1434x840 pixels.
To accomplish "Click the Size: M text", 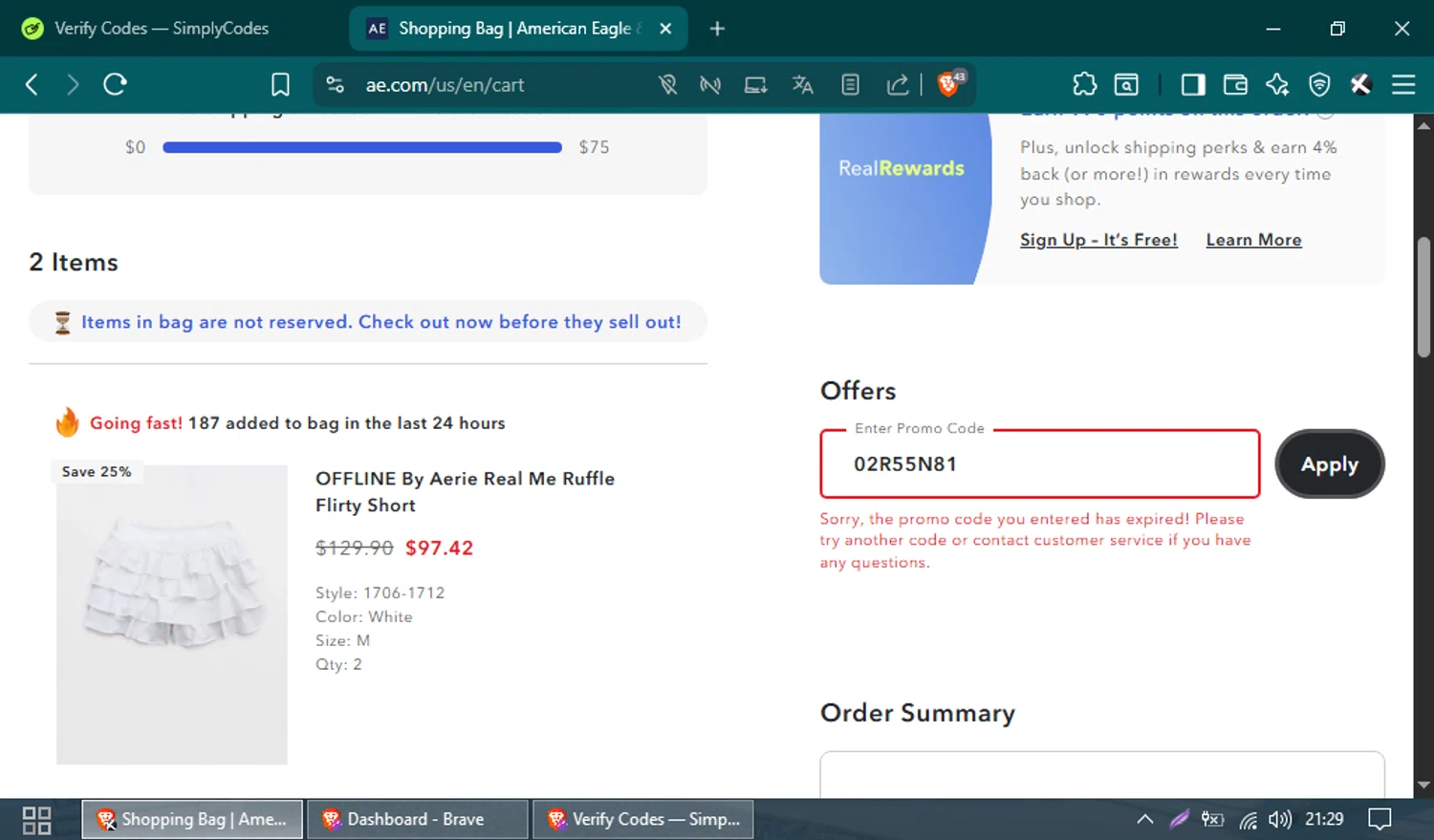I will click(x=342, y=640).
